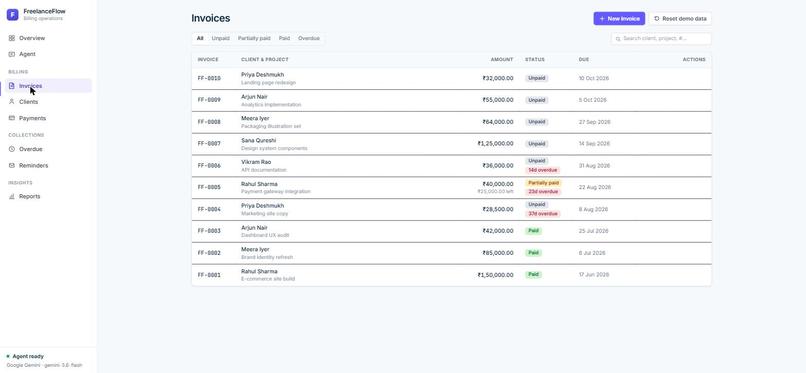This screenshot has width=806, height=373.
Task: Click the 37d overdue badge
Action: 543,214
